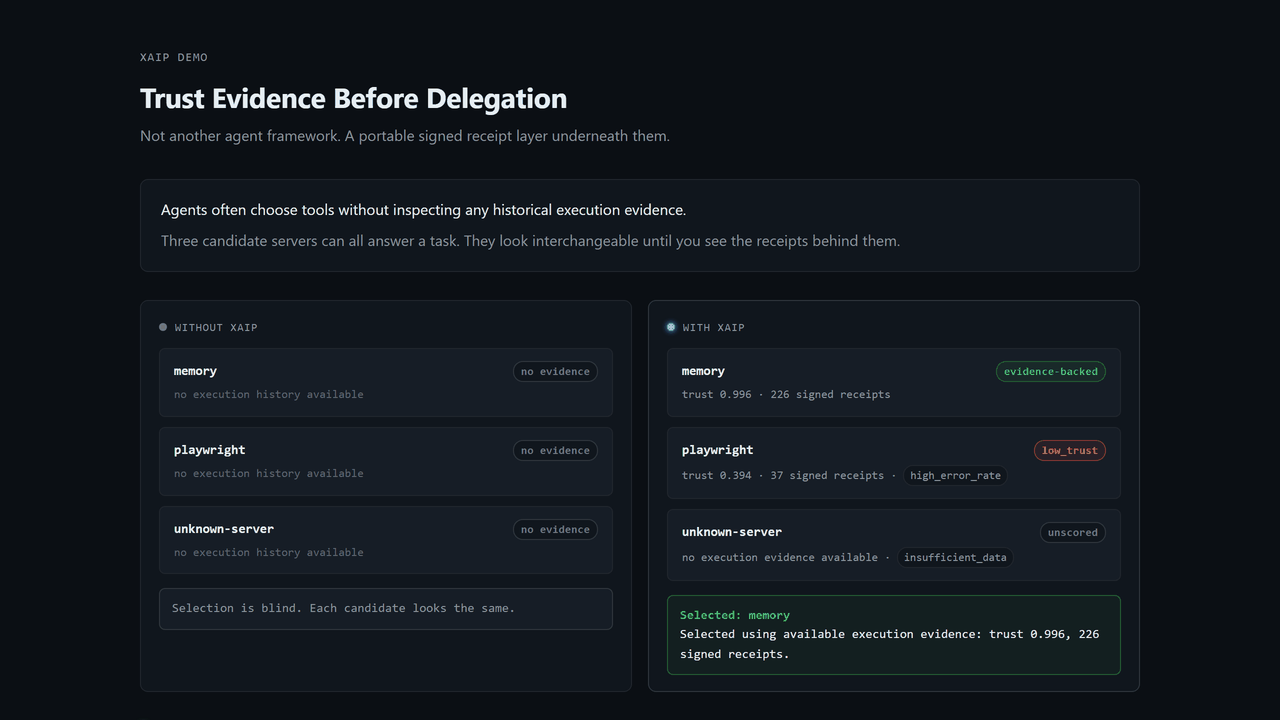Click the "insufficient_data" tag

click(955, 558)
